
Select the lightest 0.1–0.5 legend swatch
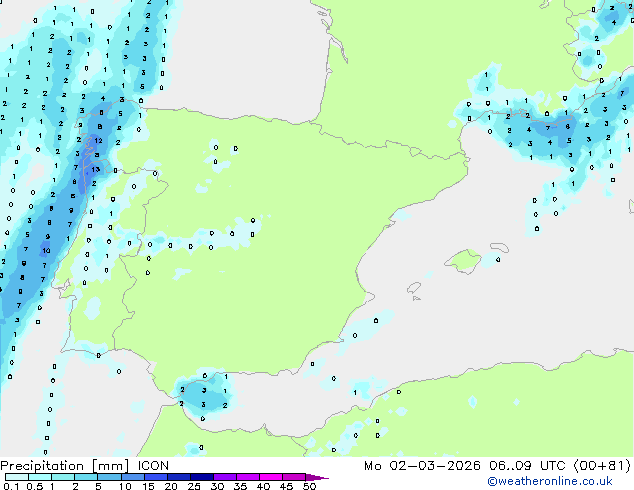click(x=17, y=477)
